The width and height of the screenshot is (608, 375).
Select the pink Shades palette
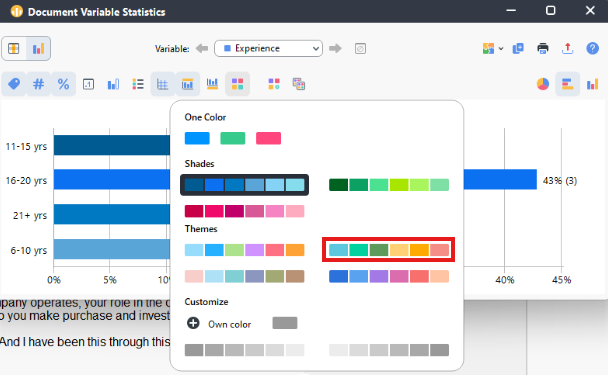click(x=244, y=211)
